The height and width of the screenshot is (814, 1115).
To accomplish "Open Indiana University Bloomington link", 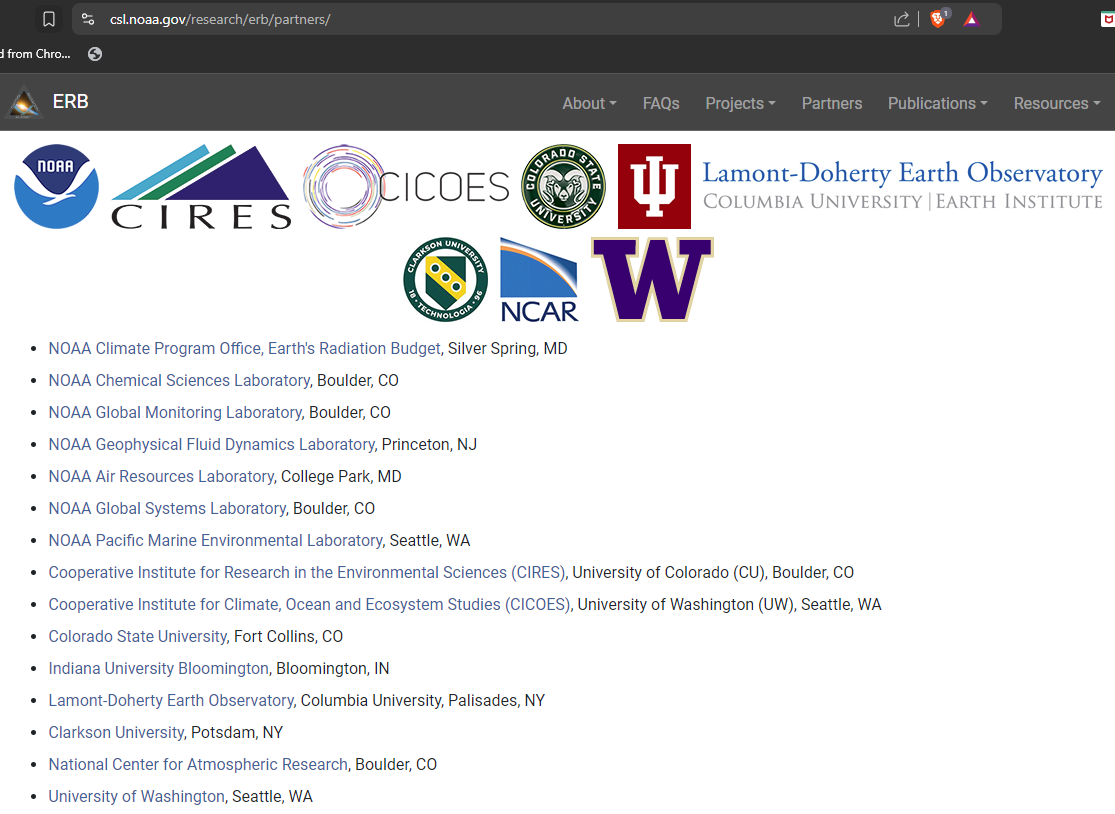I will click(x=159, y=668).
